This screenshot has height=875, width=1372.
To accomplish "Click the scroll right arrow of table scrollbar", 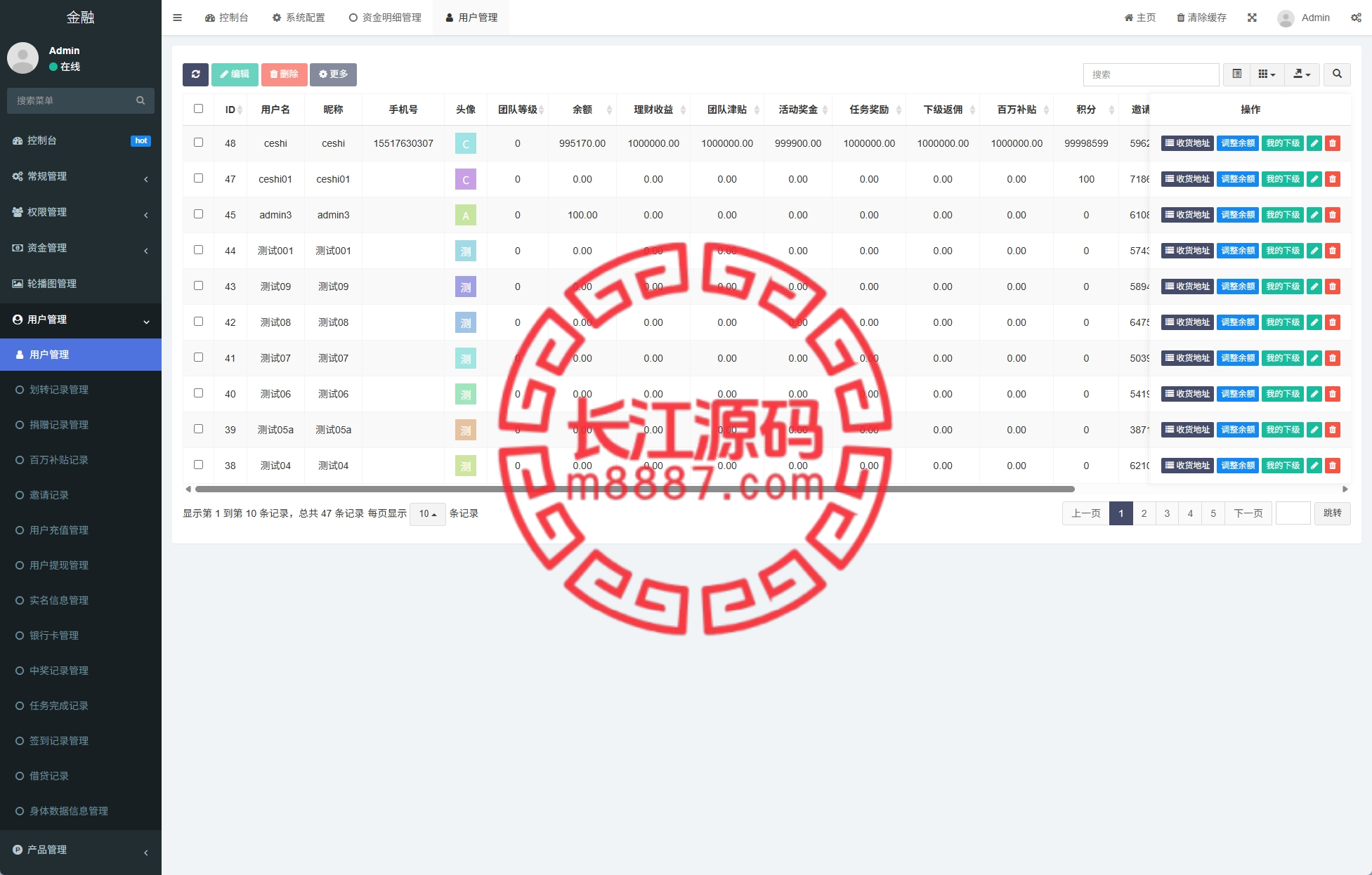I will pos(1345,489).
